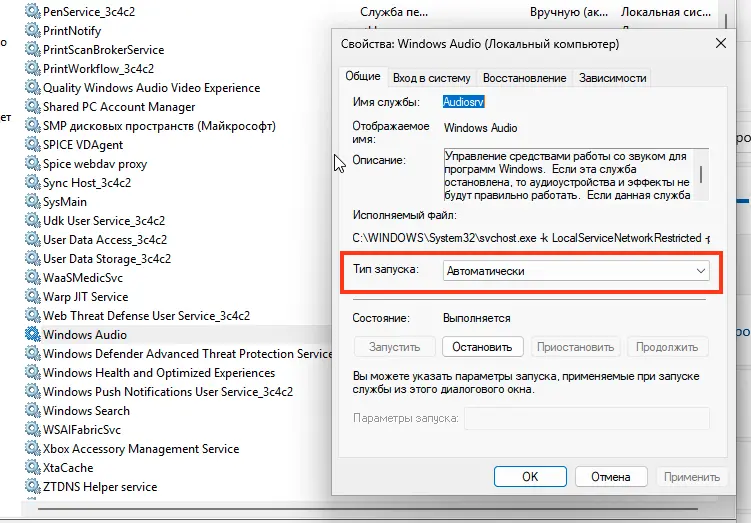Click the Применить button
Image resolution: width=751 pixels, height=523 pixels.
(692, 477)
